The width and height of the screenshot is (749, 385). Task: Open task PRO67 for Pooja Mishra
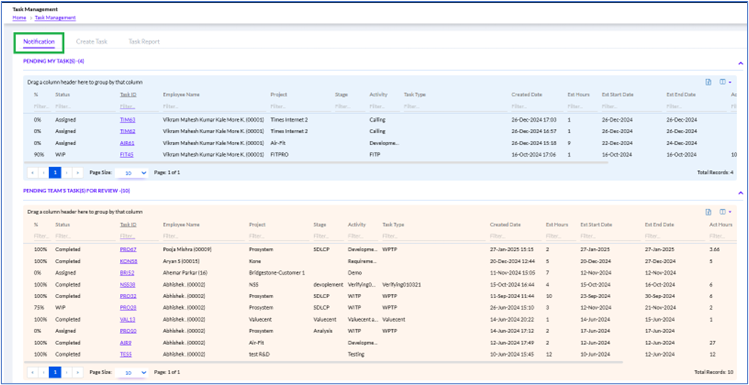tap(128, 249)
